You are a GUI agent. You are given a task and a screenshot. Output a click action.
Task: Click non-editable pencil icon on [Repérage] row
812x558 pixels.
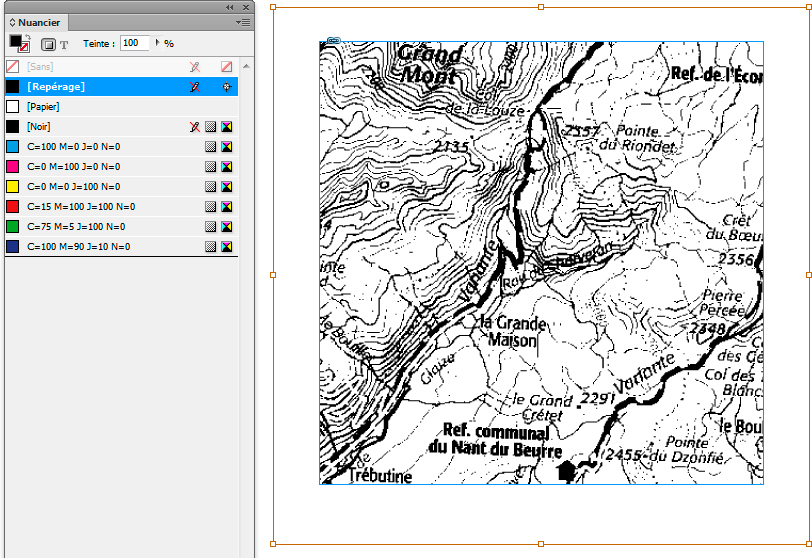(x=195, y=86)
